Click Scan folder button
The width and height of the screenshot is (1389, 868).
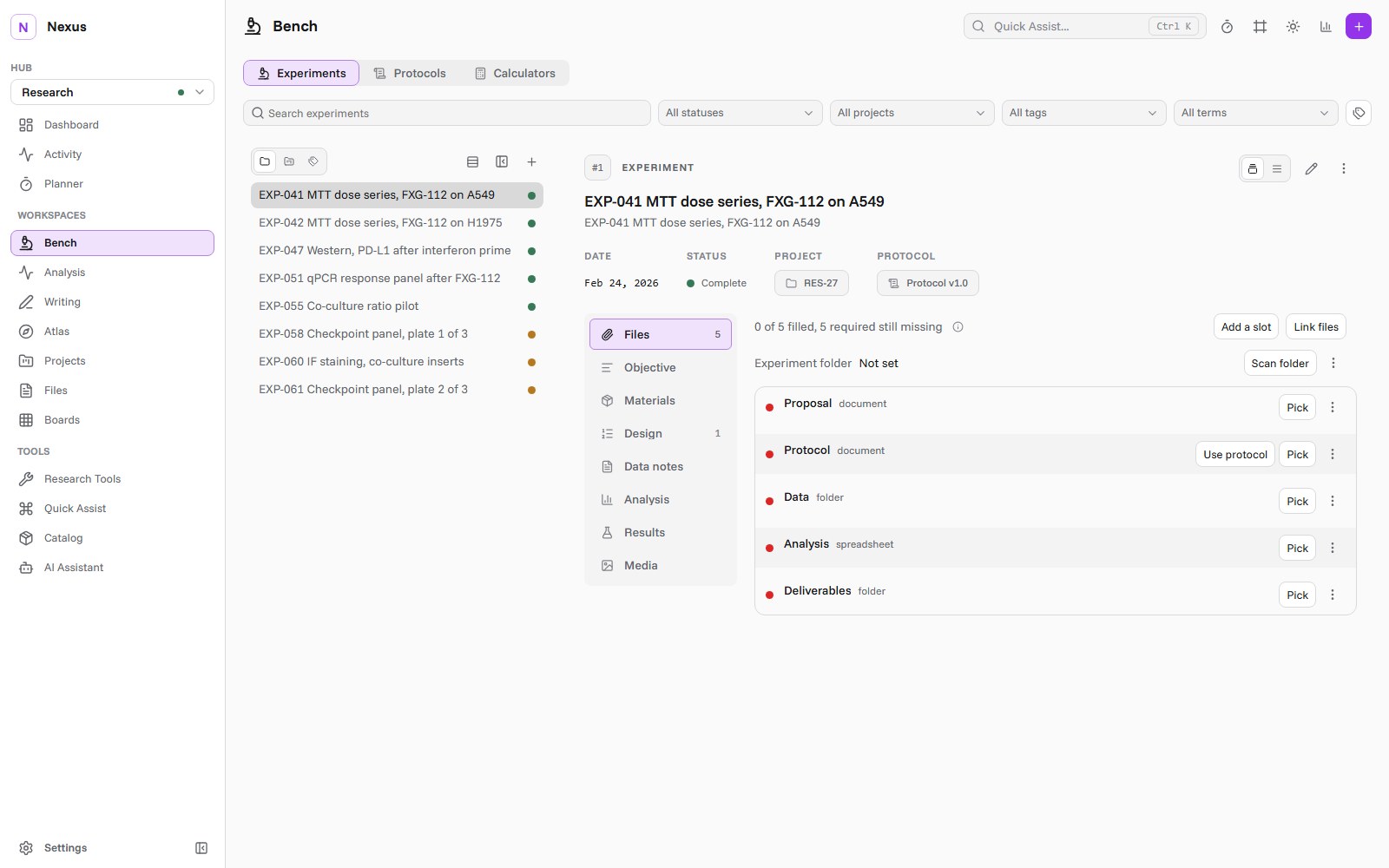pyautogui.click(x=1280, y=363)
